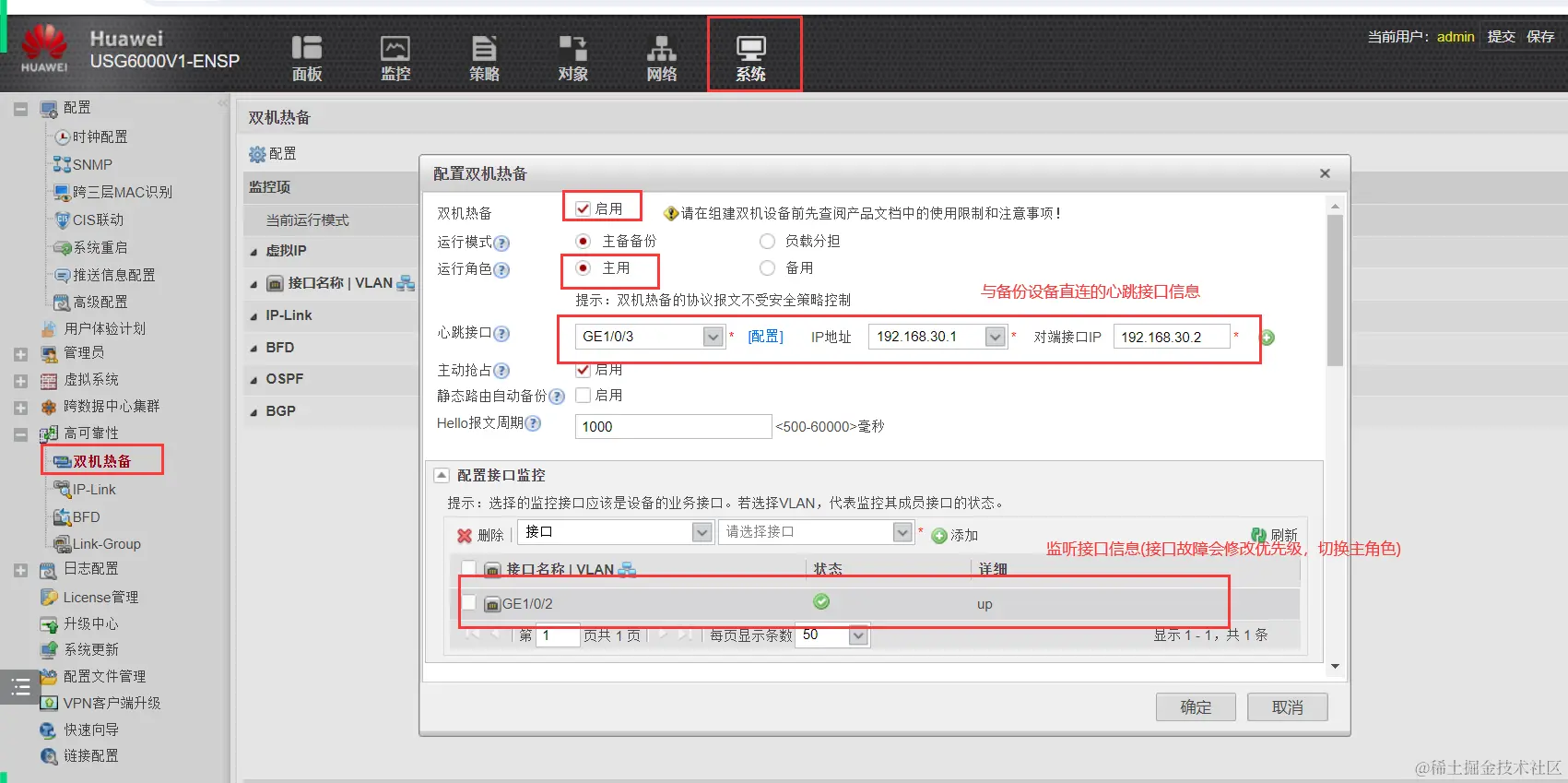Check the GE1/0/2 row checkbox
Image resolution: width=1568 pixels, height=783 pixels.
(468, 603)
